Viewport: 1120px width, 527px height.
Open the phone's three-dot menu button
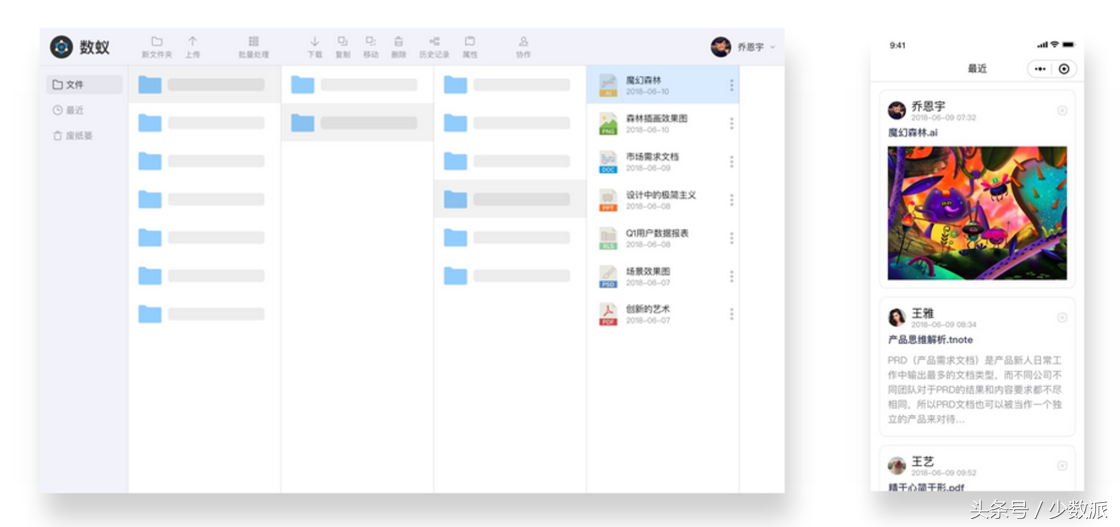pos(1040,69)
